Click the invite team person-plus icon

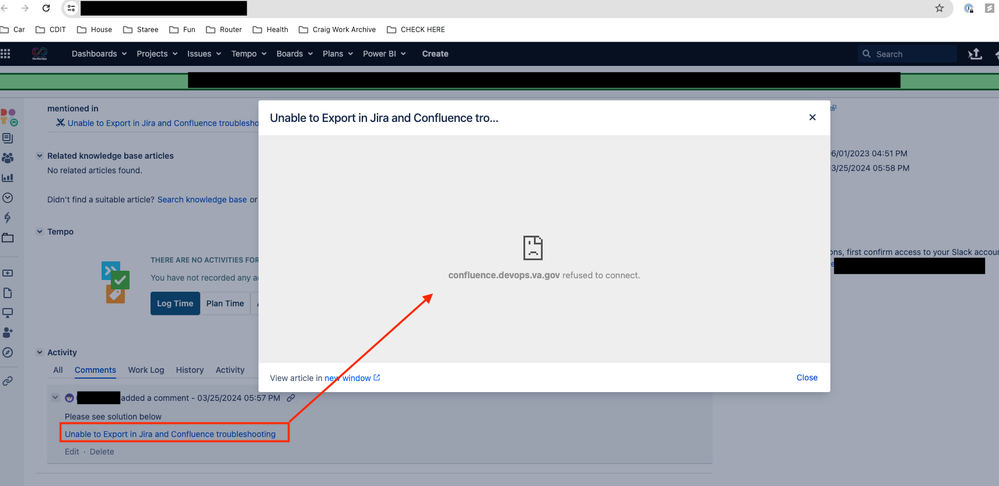click(x=8, y=332)
